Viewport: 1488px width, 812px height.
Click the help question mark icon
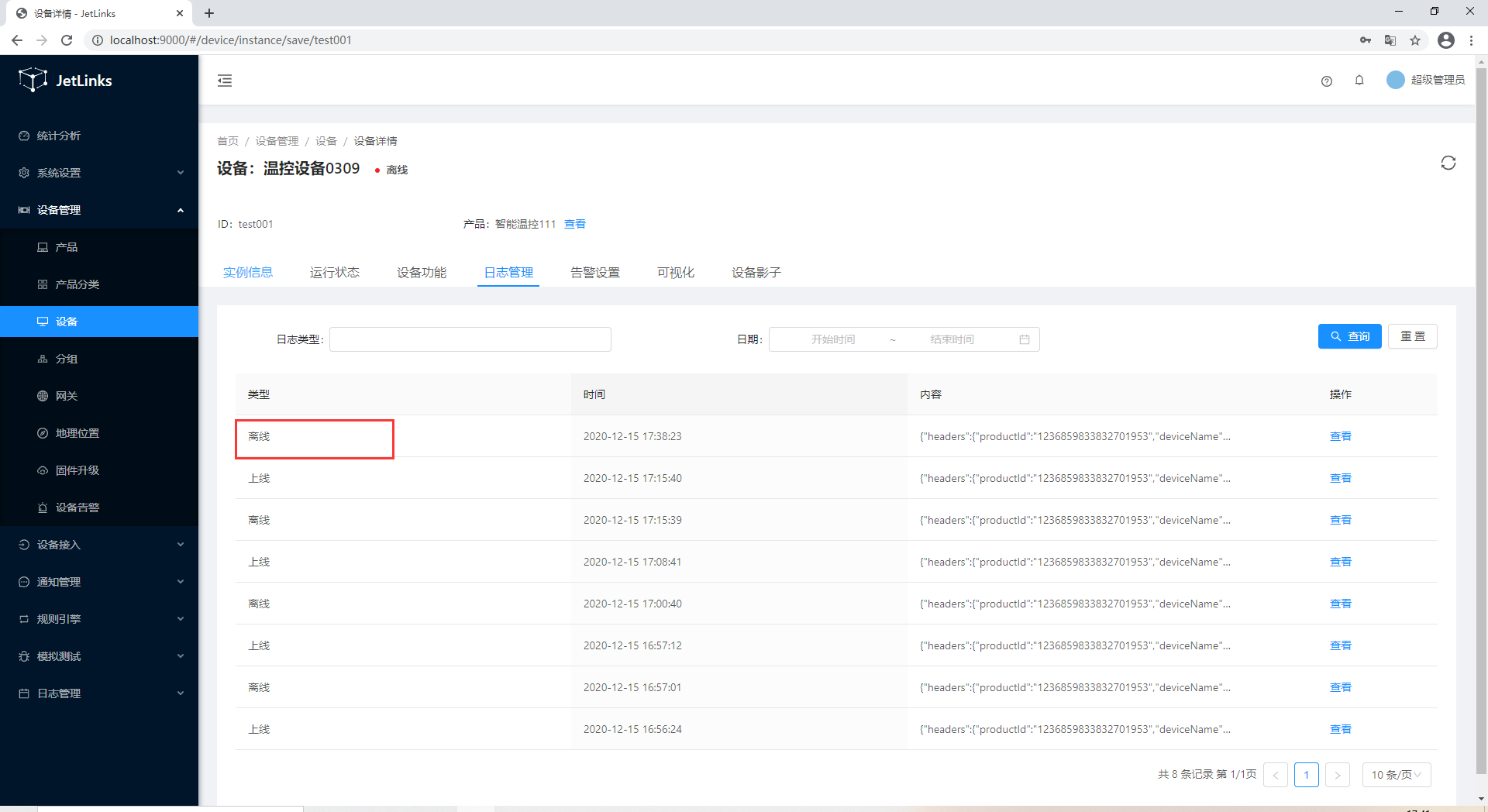click(1326, 81)
